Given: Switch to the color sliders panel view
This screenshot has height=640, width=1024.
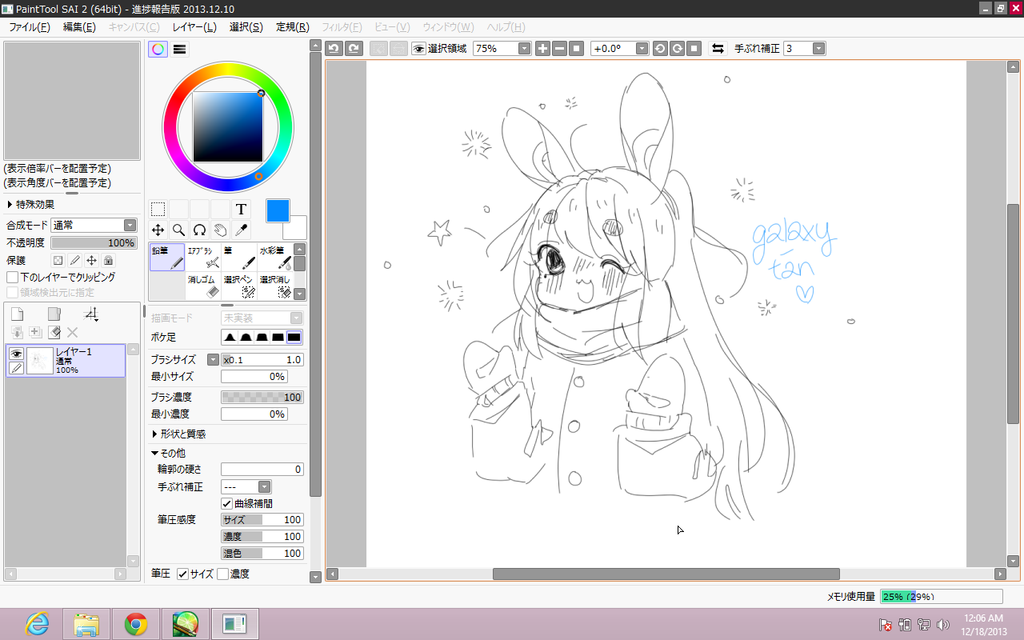Looking at the screenshot, I should (180, 49).
